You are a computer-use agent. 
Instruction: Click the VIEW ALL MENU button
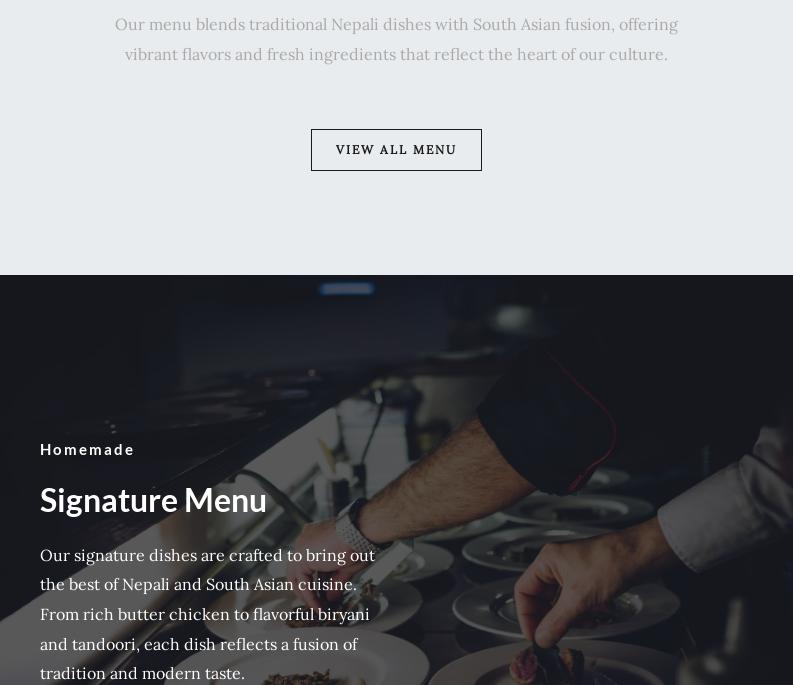[x=396, y=150]
